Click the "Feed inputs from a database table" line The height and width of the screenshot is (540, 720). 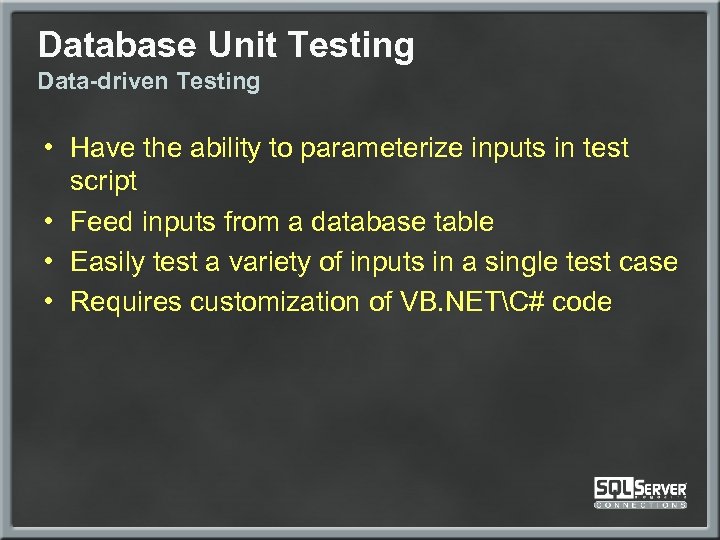point(282,222)
